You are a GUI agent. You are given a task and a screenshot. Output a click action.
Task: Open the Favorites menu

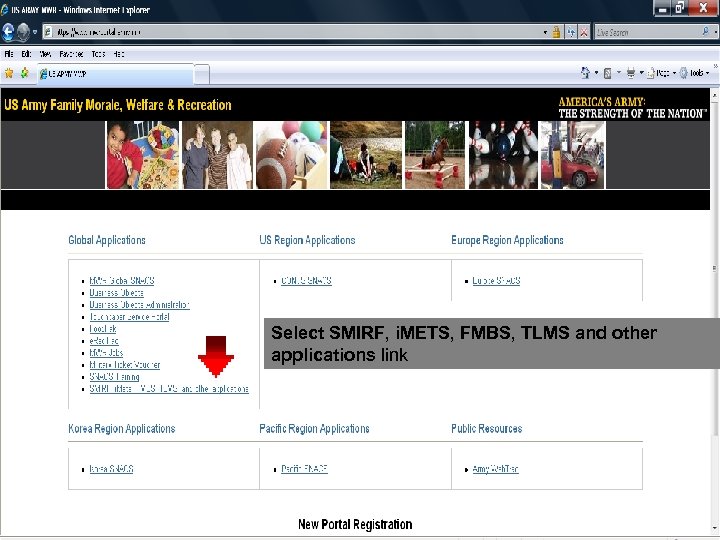tap(71, 54)
